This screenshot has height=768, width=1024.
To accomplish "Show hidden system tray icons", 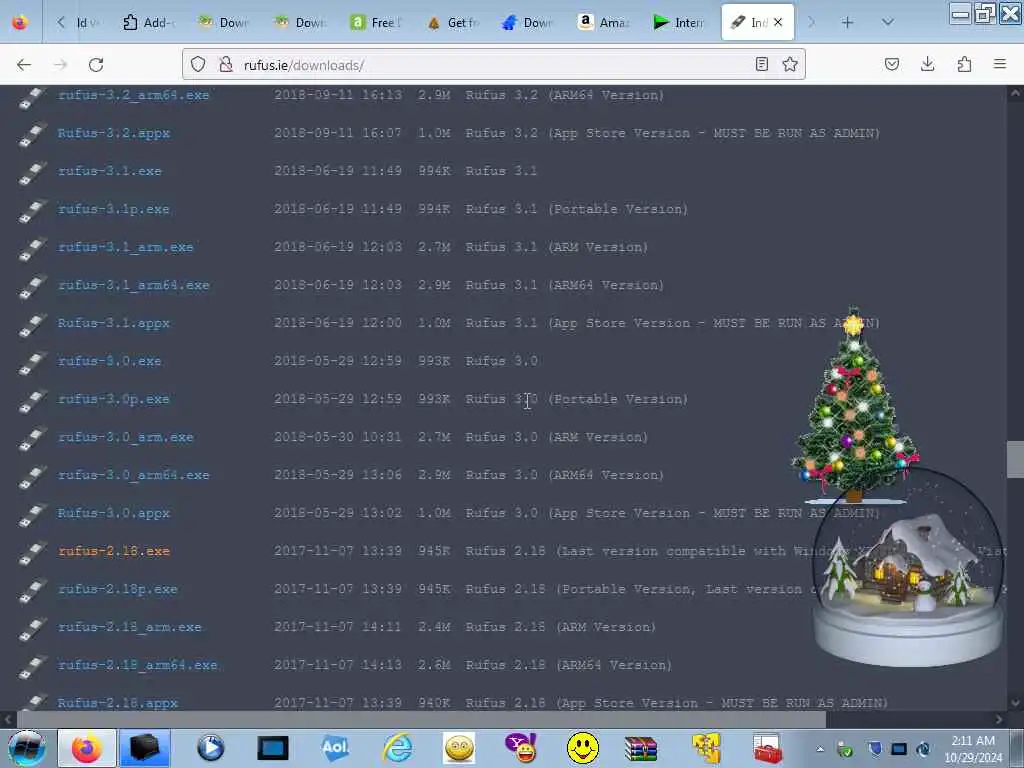I will (x=820, y=749).
